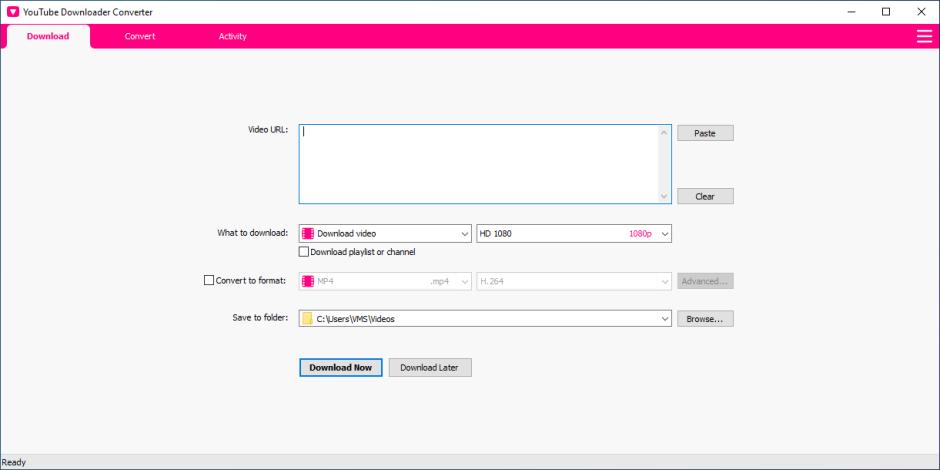
Task: Switch to the Convert tab
Action: (x=140, y=36)
